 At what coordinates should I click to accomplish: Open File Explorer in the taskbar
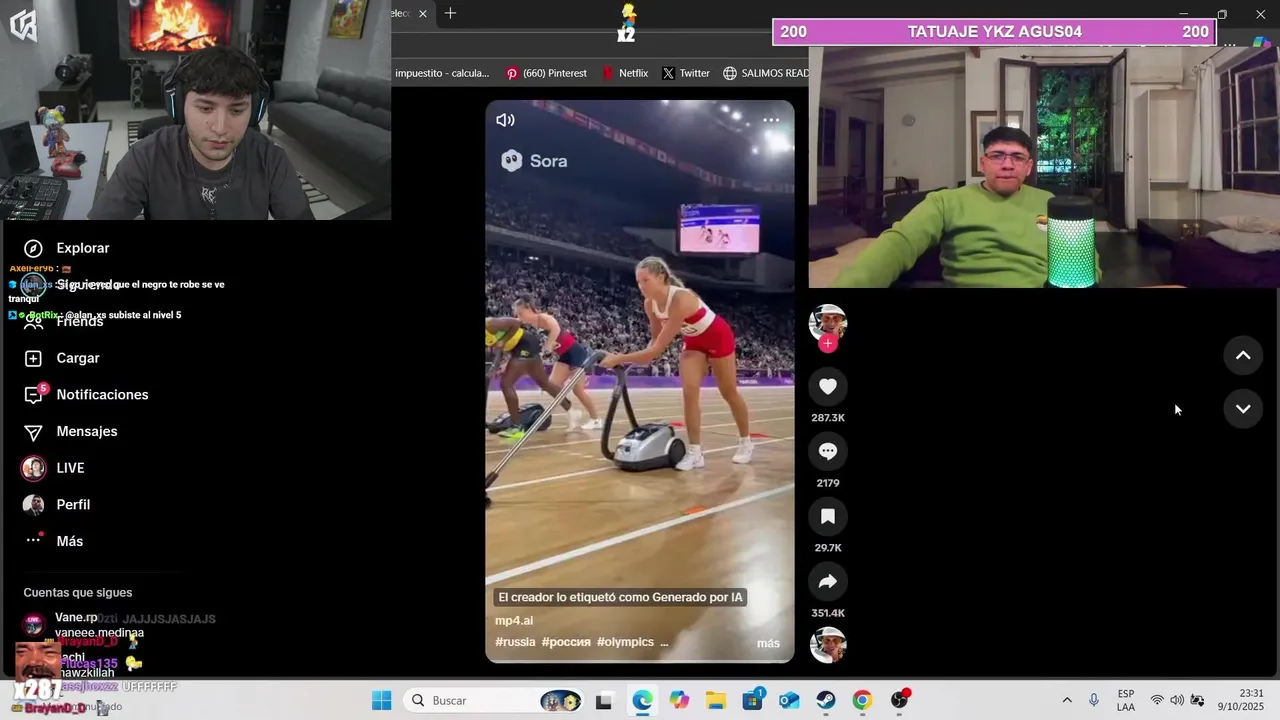pos(716,701)
